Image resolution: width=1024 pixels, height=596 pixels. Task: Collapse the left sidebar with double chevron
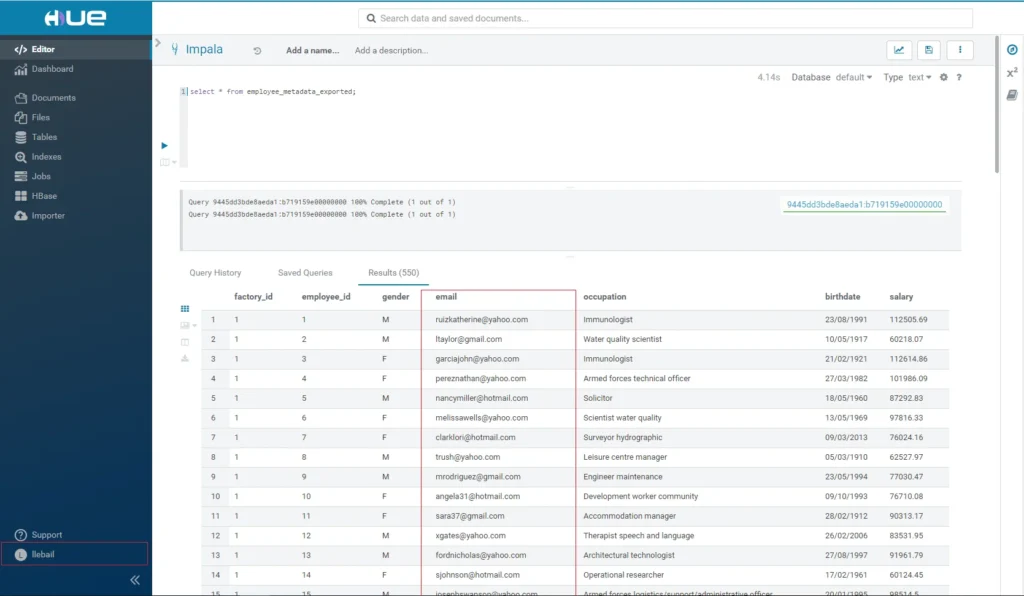tap(135, 580)
